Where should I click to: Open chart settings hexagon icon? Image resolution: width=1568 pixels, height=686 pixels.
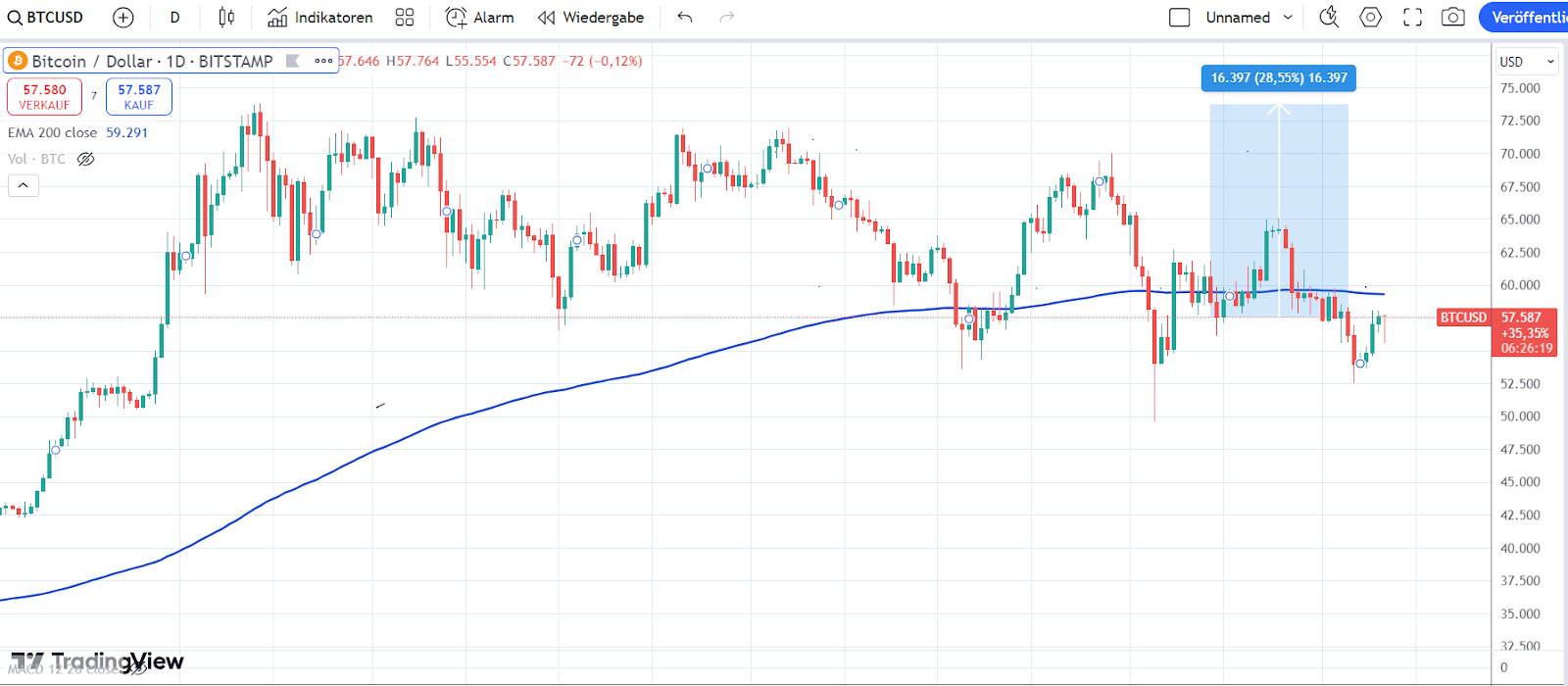coord(1371,18)
